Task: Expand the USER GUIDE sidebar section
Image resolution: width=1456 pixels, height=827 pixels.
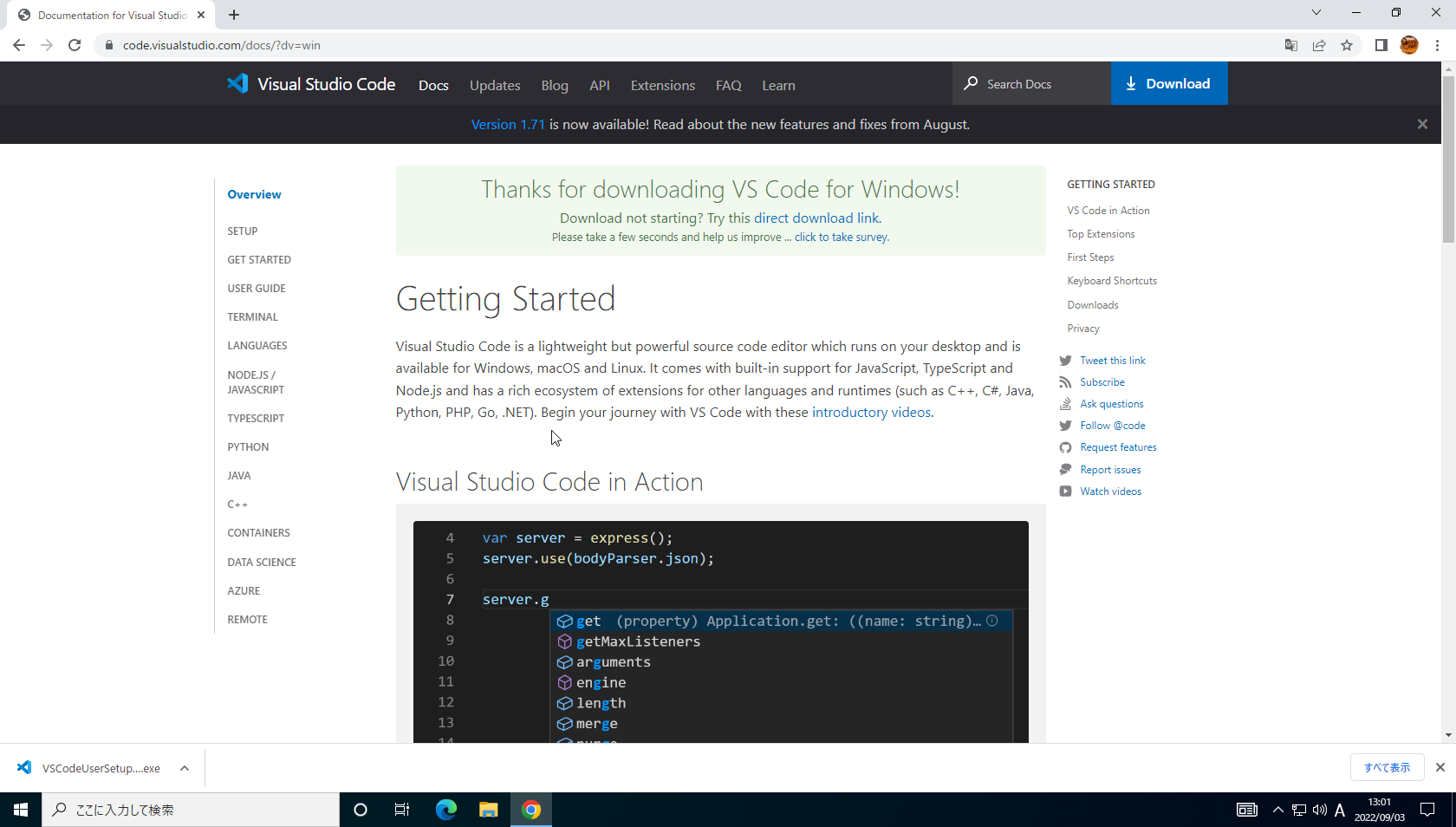Action: pos(257,289)
